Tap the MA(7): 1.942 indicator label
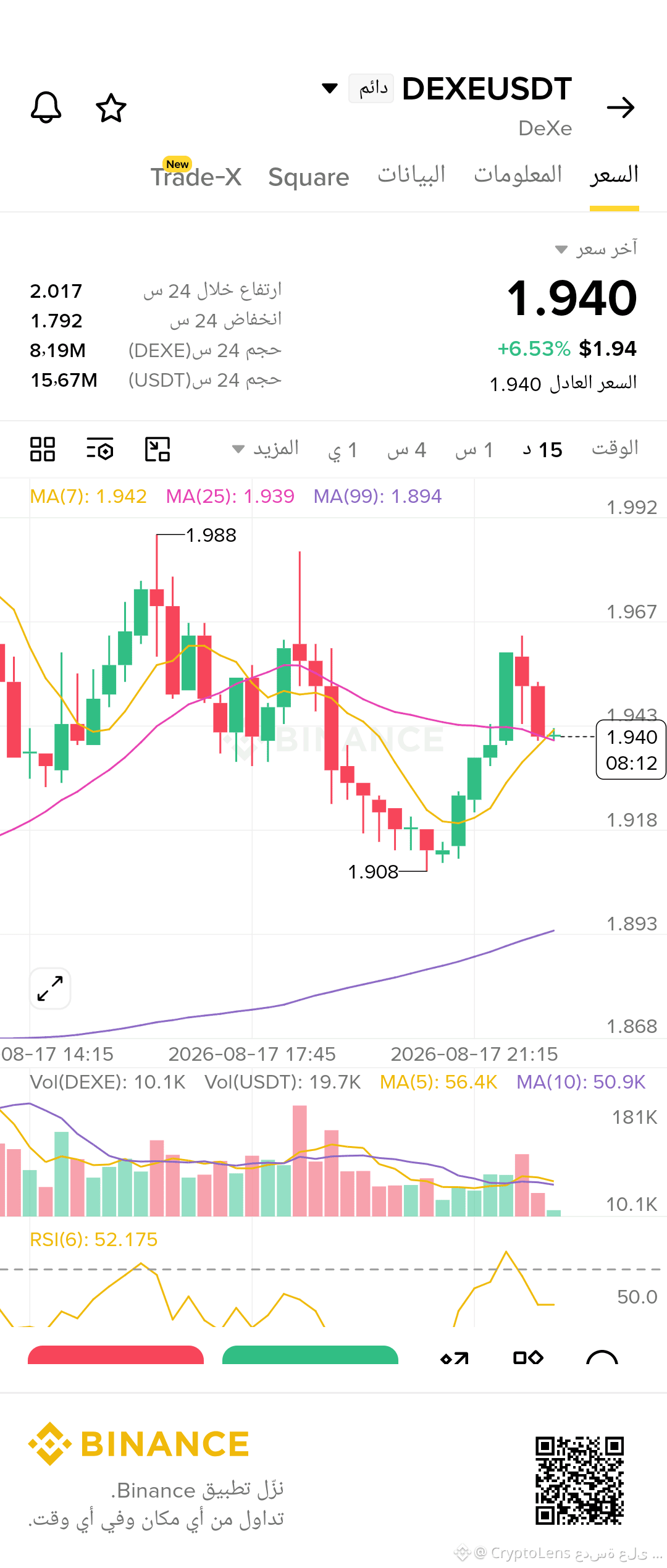667x1568 pixels. click(88, 496)
